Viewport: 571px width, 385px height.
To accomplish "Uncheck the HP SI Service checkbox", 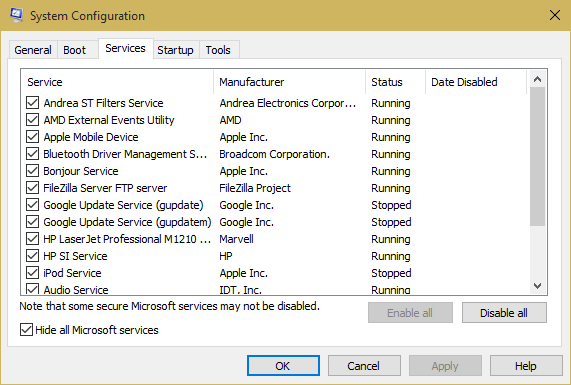I will [x=32, y=256].
